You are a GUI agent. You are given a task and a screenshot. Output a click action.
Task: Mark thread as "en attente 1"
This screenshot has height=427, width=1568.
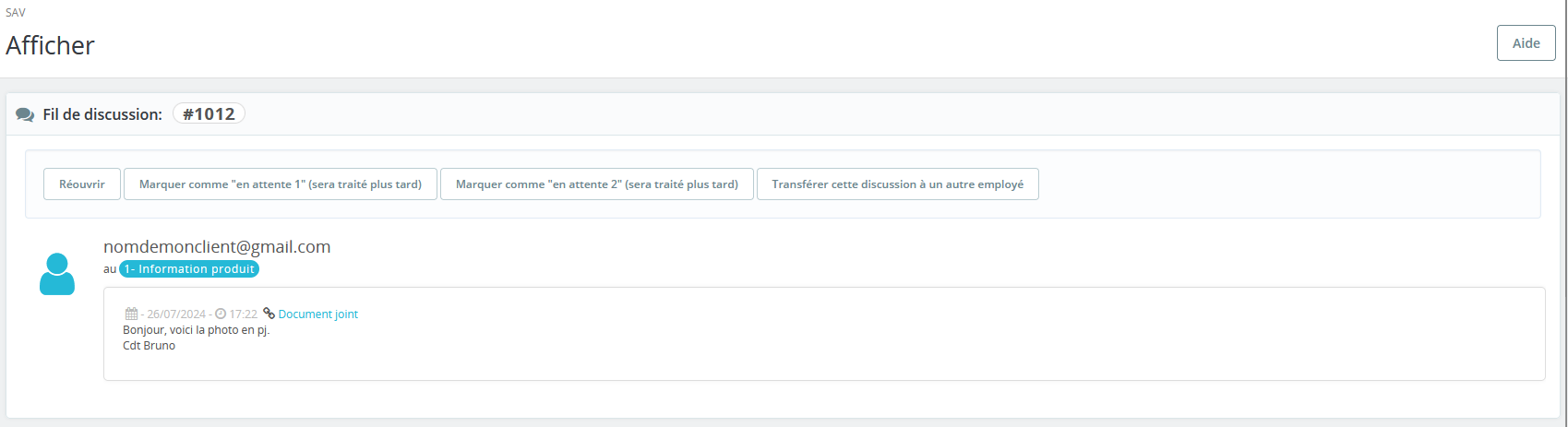[281, 184]
